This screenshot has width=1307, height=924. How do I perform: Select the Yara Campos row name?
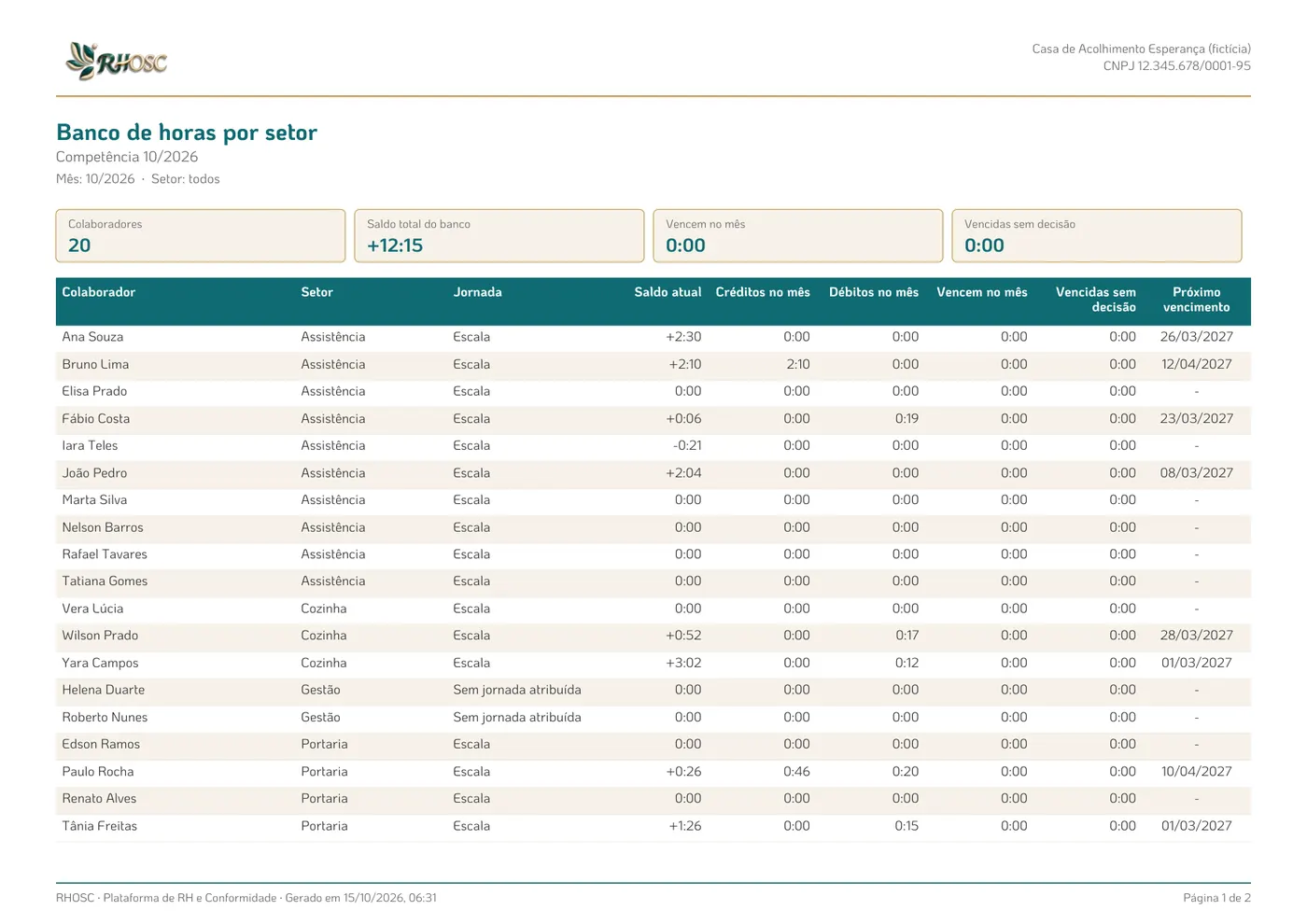pyautogui.click(x=100, y=664)
